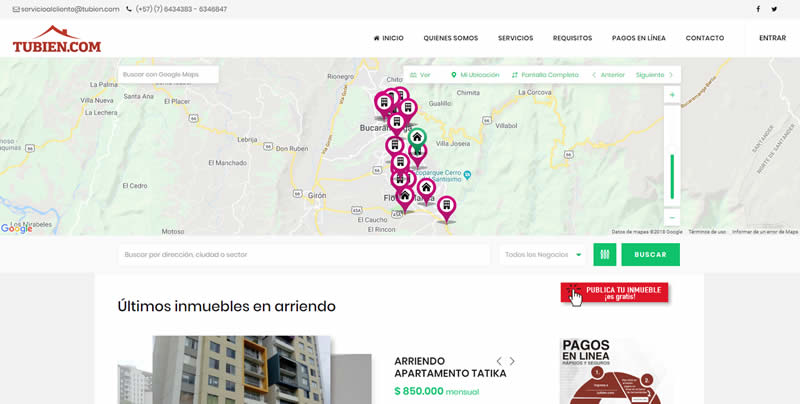Image resolution: width=800 pixels, height=404 pixels.
Task: Open Términos de uso map link
Action: click(707, 232)
